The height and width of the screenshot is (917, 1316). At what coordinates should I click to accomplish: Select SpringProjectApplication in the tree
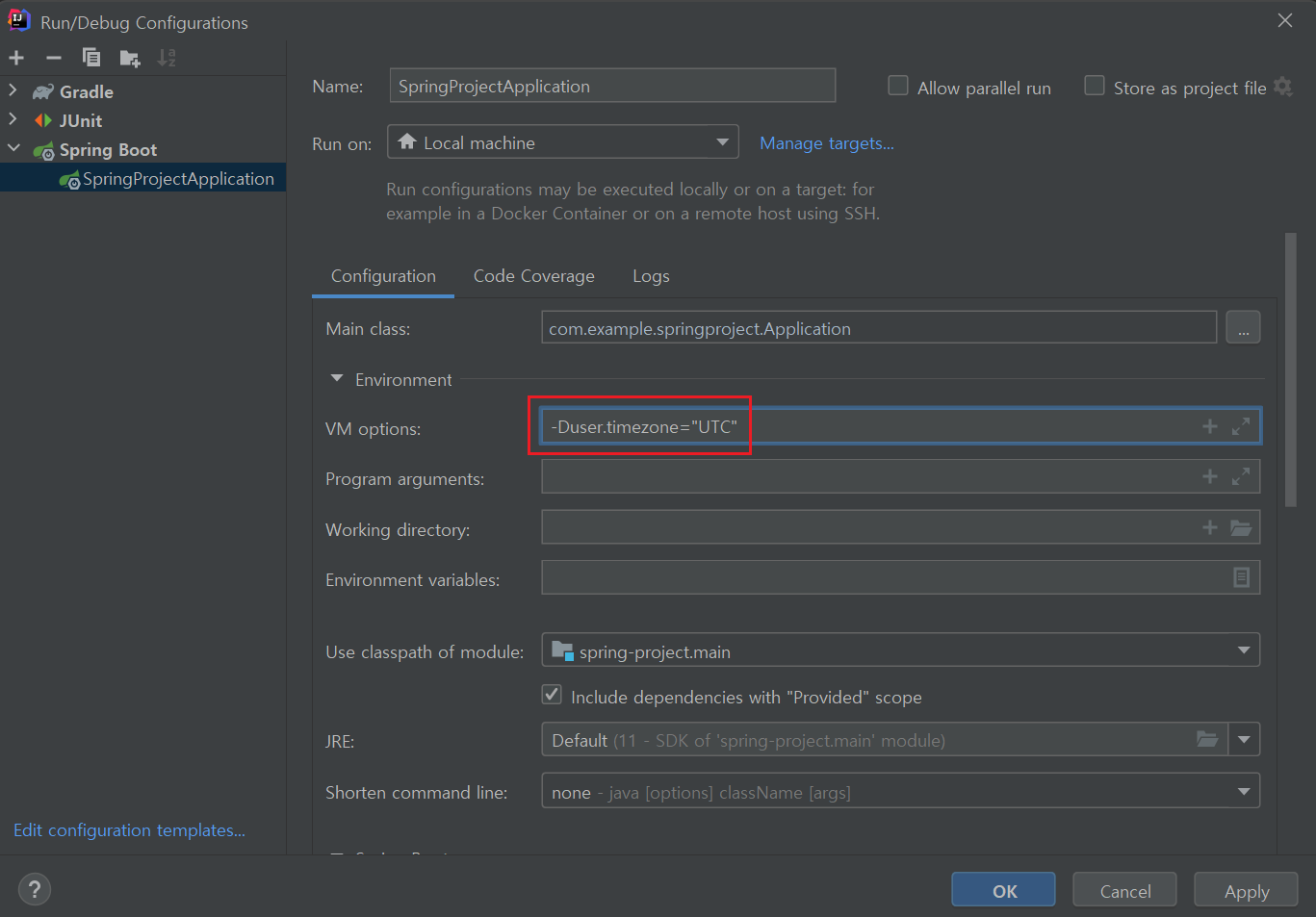pyautogui.click(x=142, y=178)
